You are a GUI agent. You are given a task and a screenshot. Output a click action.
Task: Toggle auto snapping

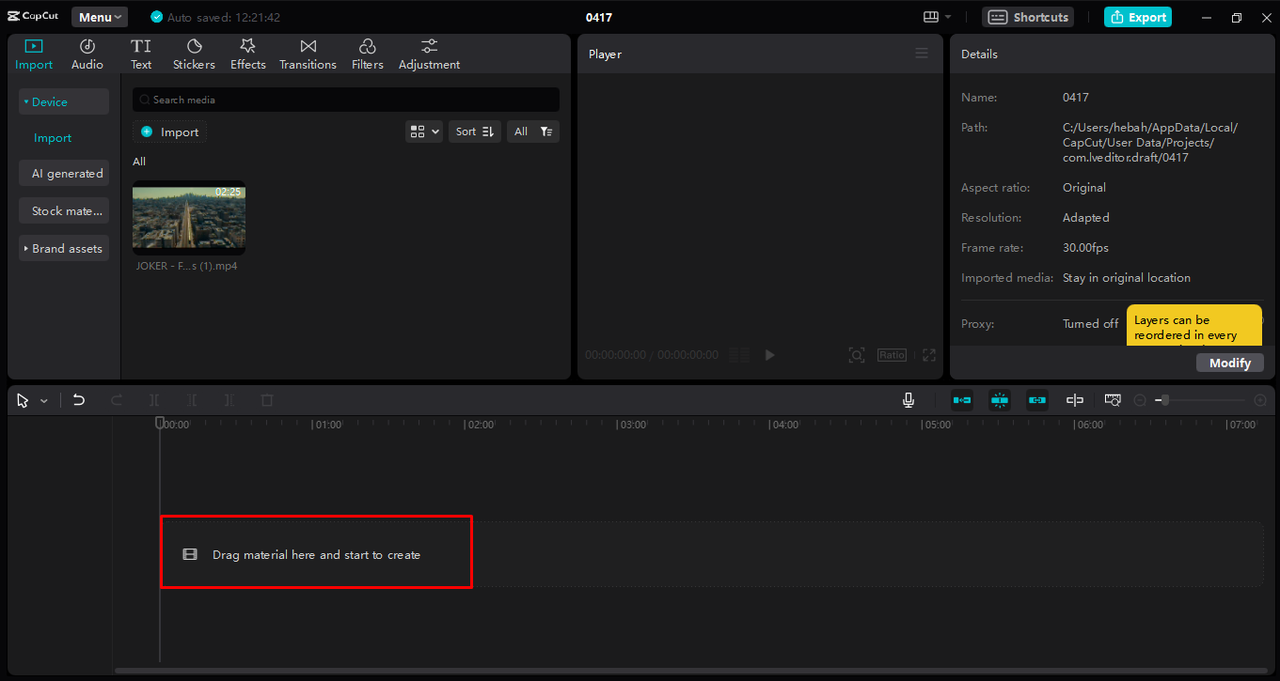[x=1000, y=400]
